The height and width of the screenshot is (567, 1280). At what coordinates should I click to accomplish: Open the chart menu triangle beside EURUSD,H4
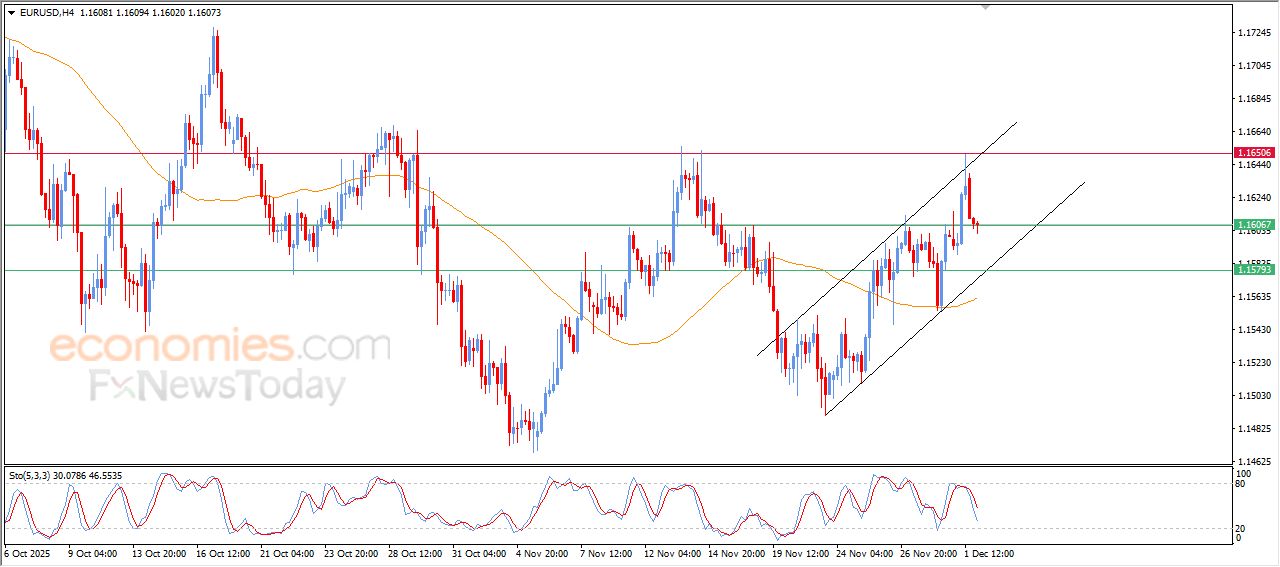(12, 13)
